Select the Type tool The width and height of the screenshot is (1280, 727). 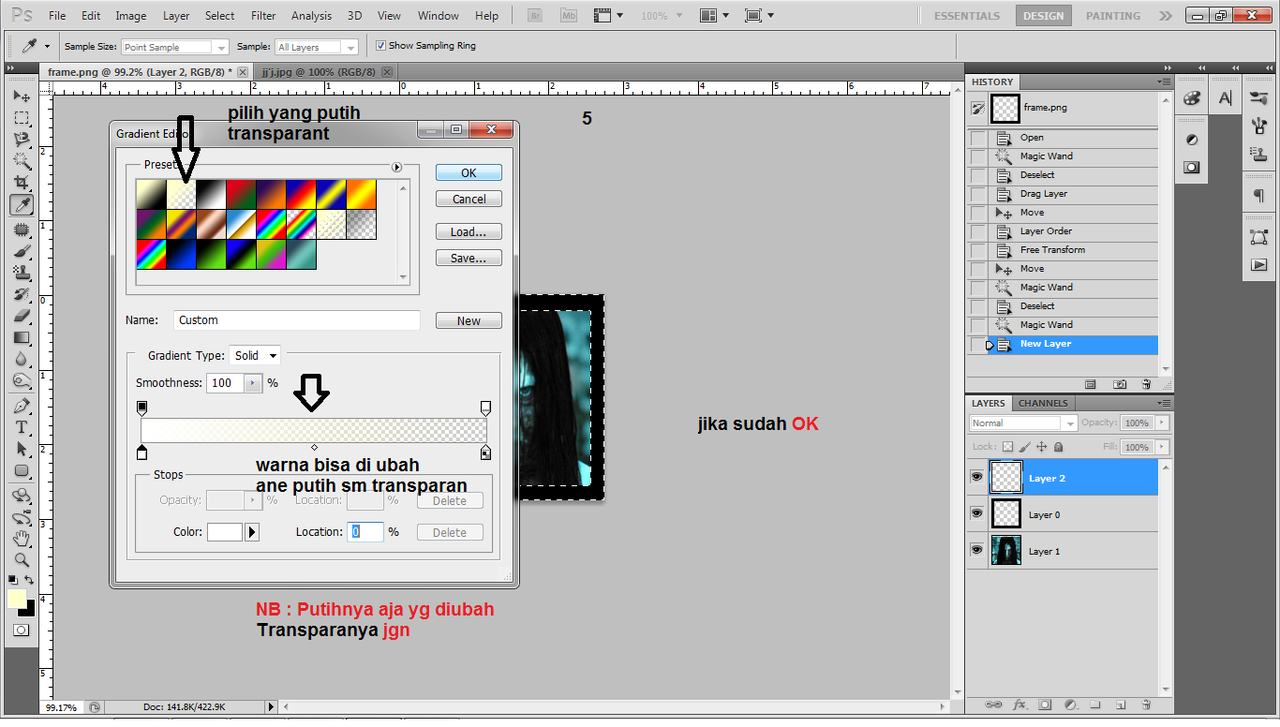point(21,427)
